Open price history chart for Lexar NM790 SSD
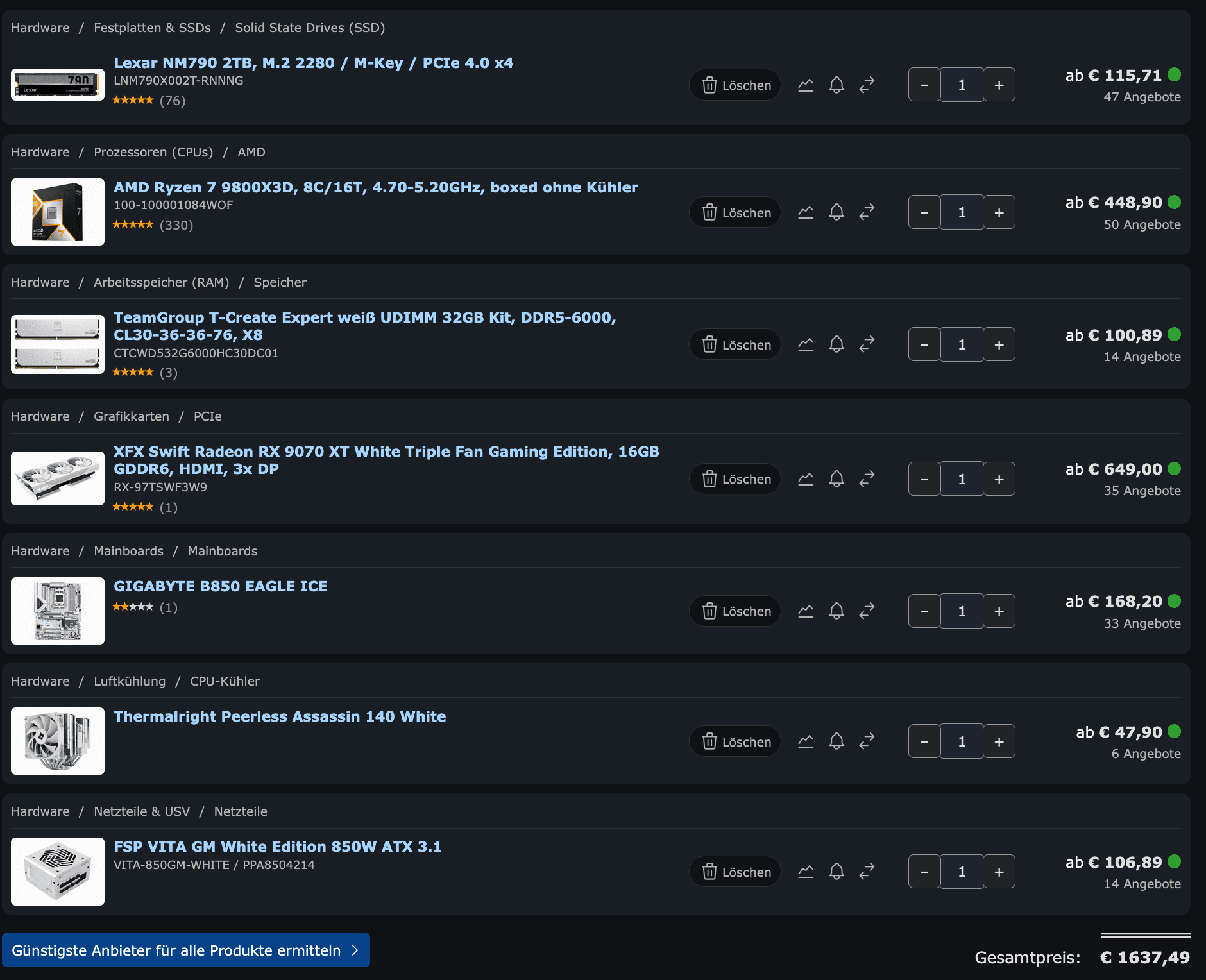Screen dimensions: 1206x980 point(806,85)
